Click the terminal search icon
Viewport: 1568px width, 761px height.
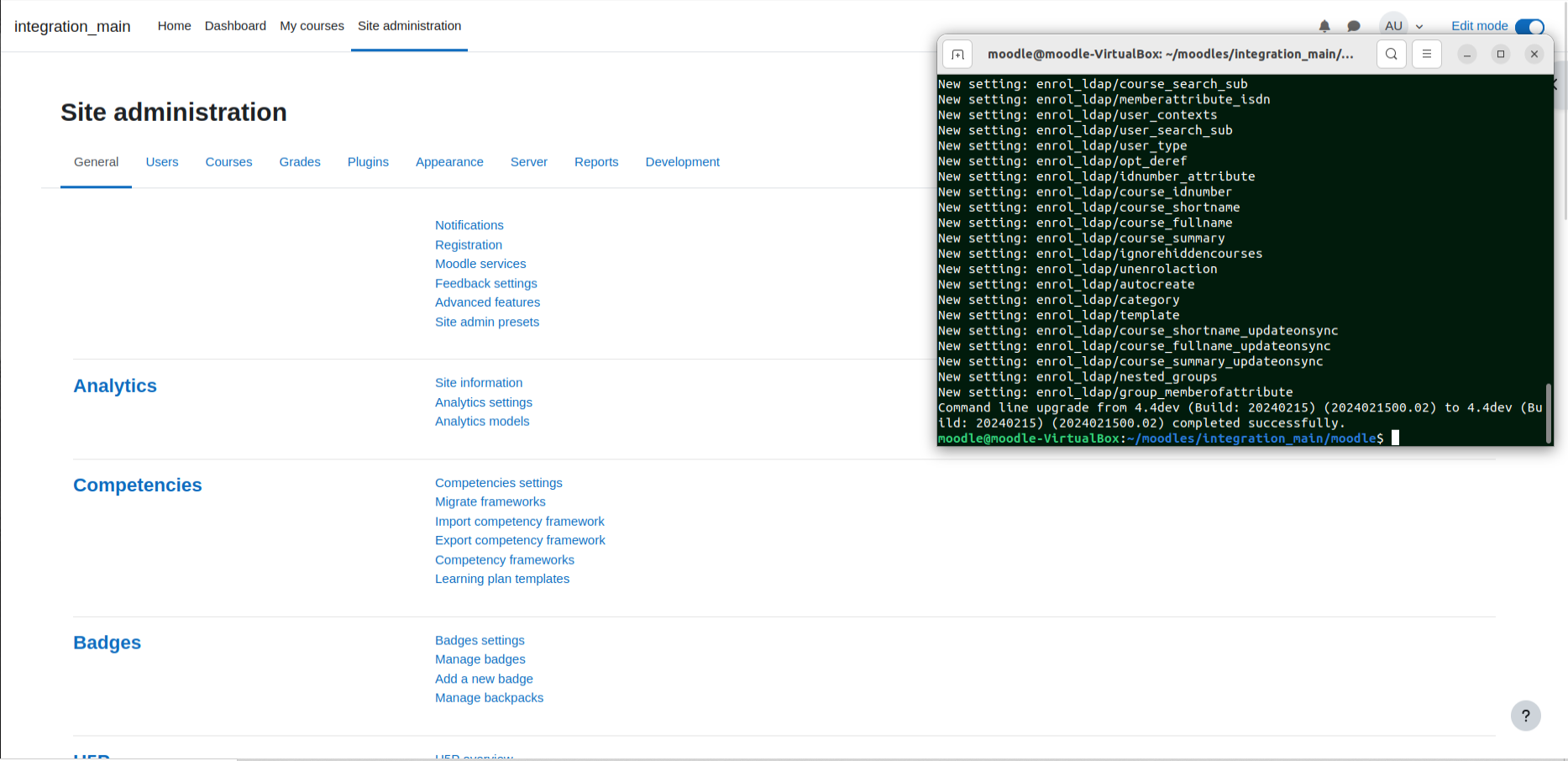coord(1392,54)
